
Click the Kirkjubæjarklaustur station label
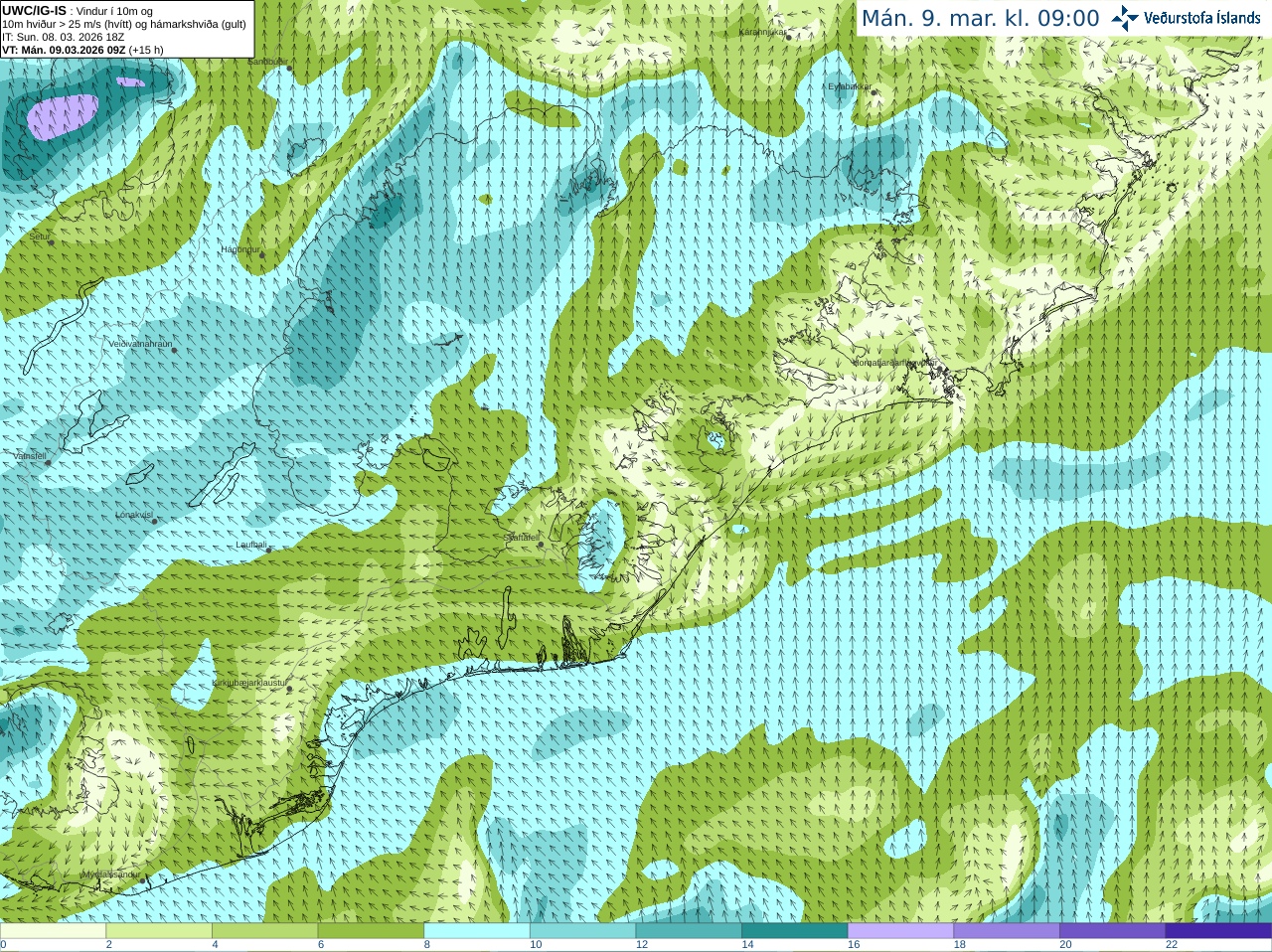(249, 684)
